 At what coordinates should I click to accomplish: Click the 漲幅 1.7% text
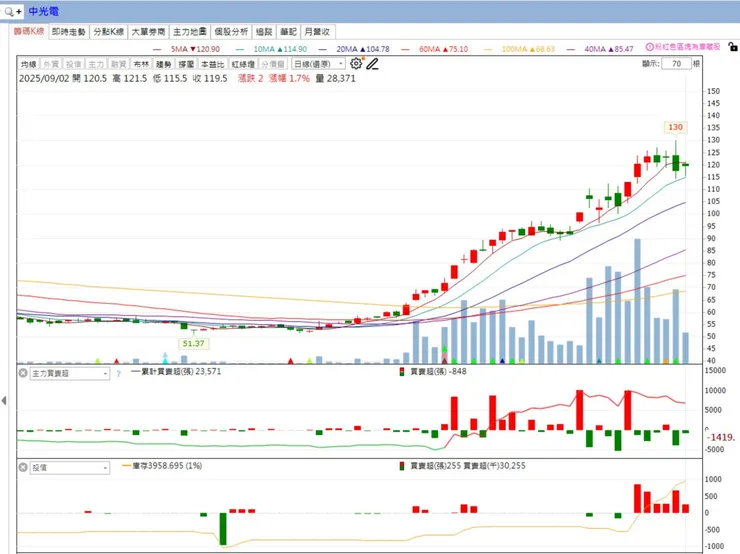click(x=289, y=78)
